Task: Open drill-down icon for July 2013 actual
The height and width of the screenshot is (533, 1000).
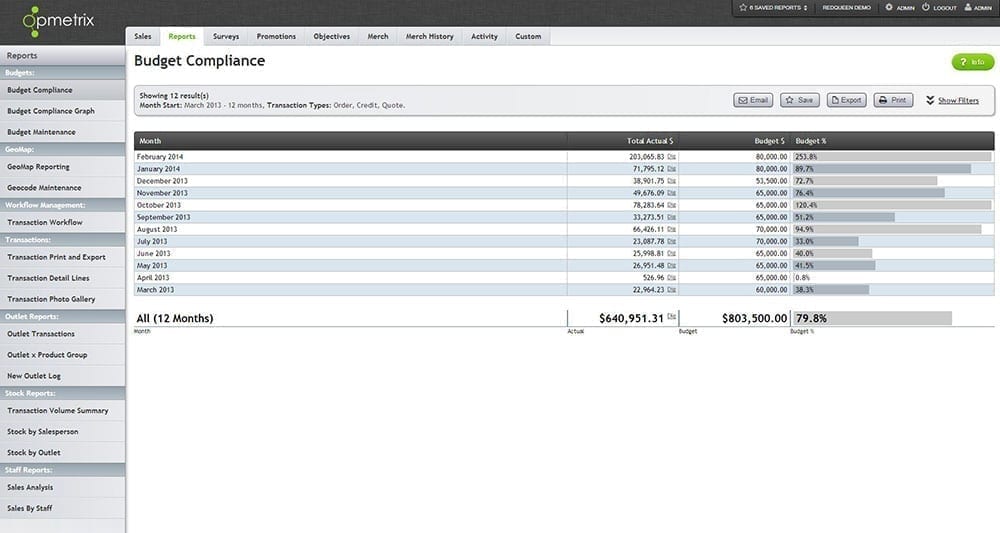Action: [672, 242]
